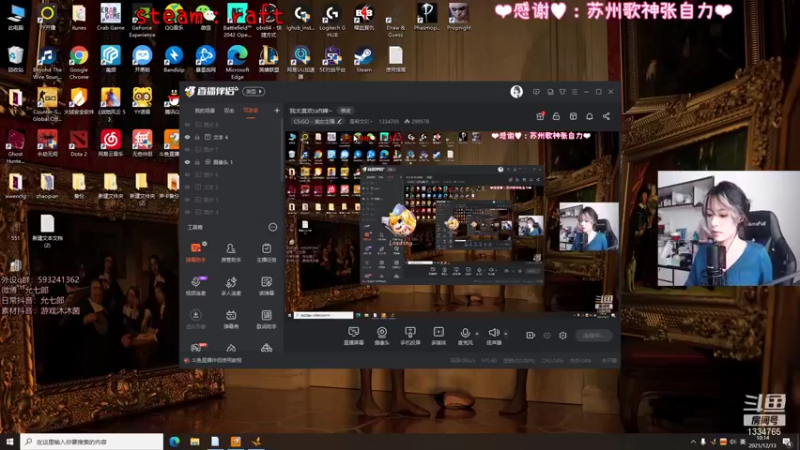Toggle preview eye icon in bottom bar
Image resolution: width=800 pixels, height=450 pixels.
pyautogui.click(x=547, y=335)
